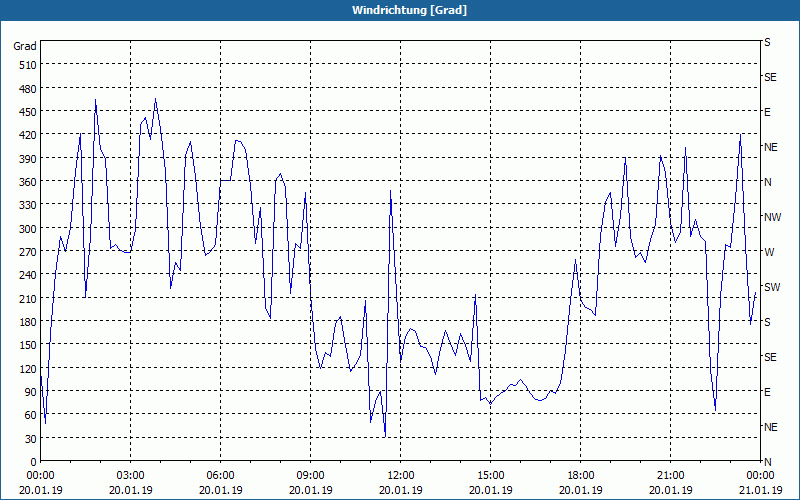Select the 150 value on the left axis
Image resolution: width=800 pixels, height=500 pixels.
pos(28,345)
